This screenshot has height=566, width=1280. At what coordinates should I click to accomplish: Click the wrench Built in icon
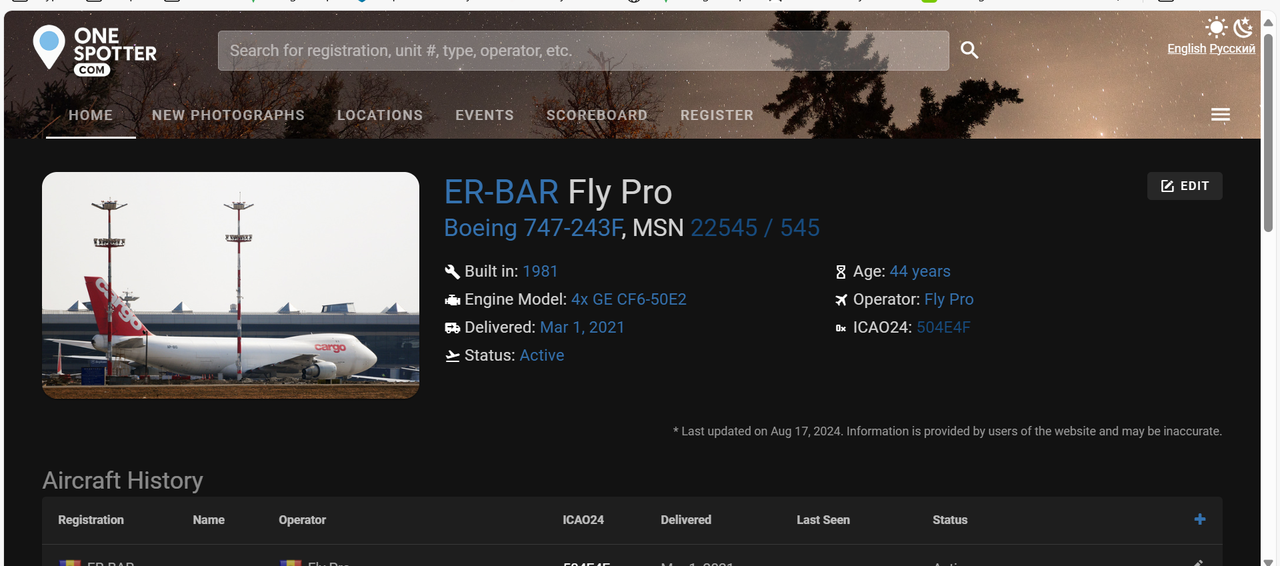(452, 271)
